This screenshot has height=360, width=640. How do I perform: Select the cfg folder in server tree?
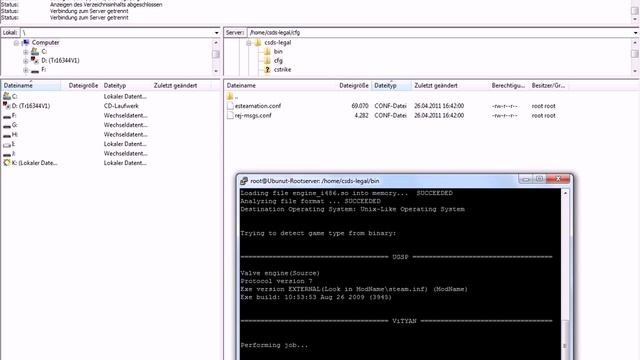(x=278, y=60)
